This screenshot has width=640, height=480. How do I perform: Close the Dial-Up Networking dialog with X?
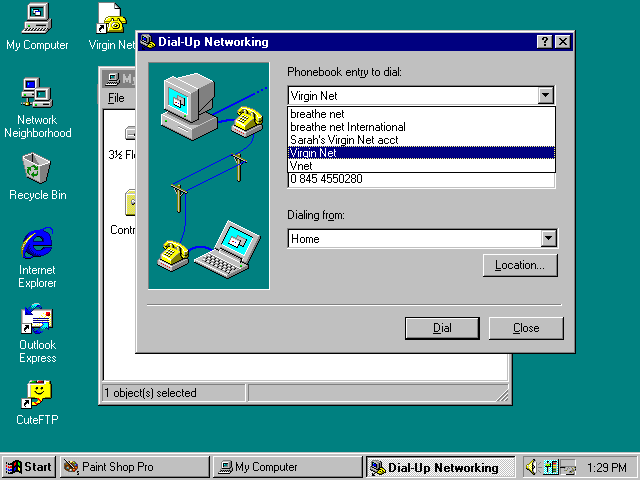pyautogui.click(x=563, y=42)
